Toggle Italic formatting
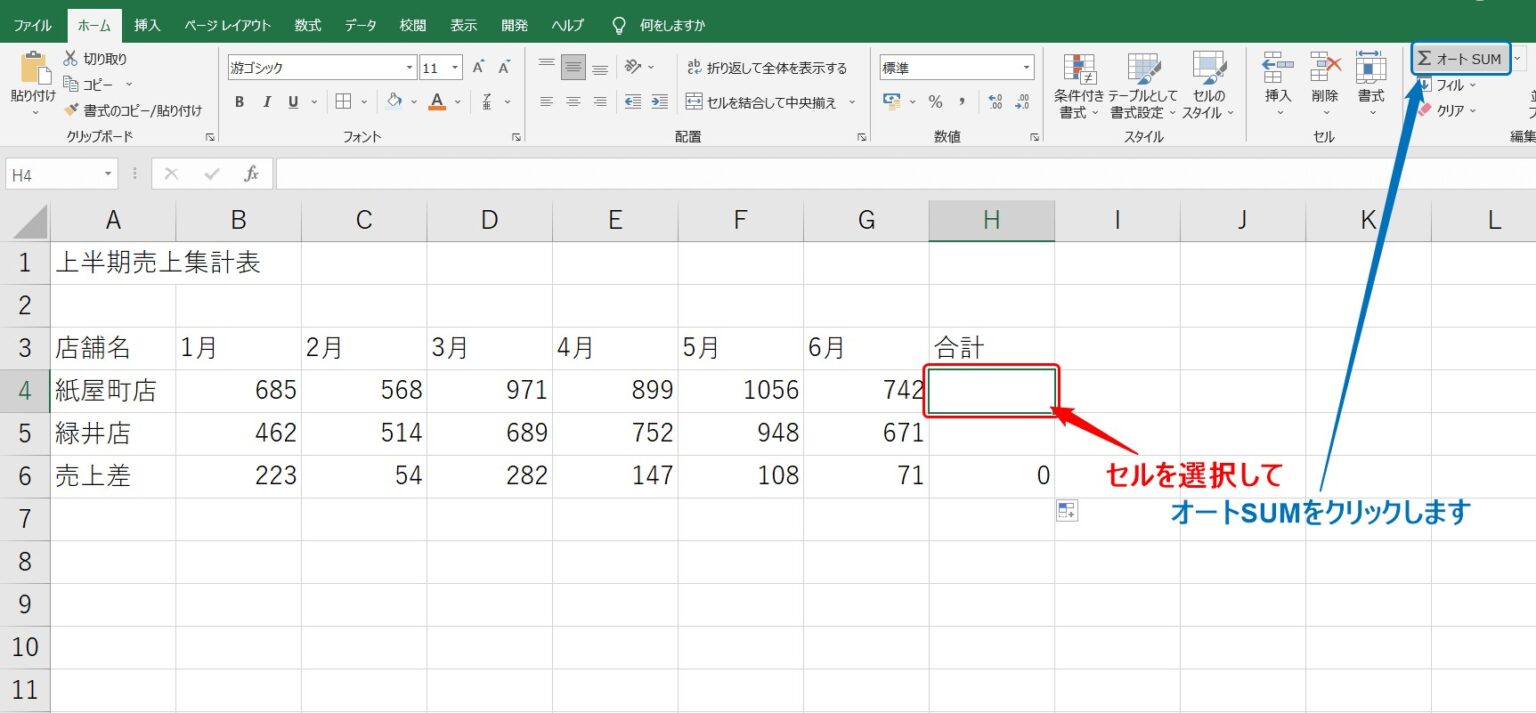The width and height of the screenshot is (1536, 713). (x=267, y=101)
